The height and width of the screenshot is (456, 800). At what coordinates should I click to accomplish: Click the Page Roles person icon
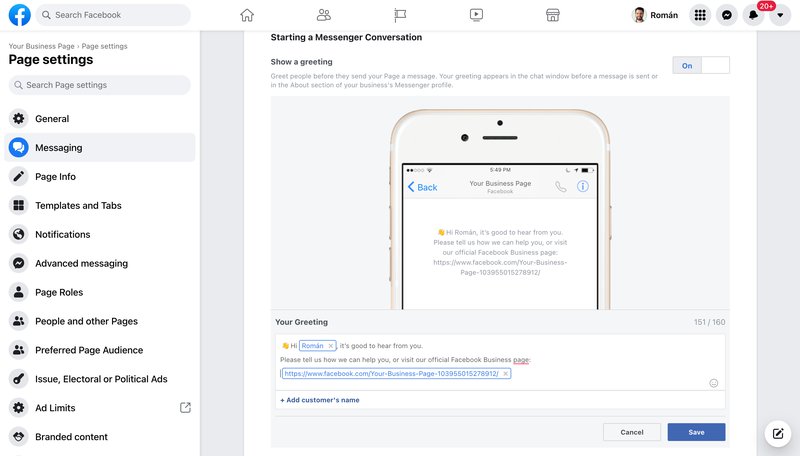[19, 292]
